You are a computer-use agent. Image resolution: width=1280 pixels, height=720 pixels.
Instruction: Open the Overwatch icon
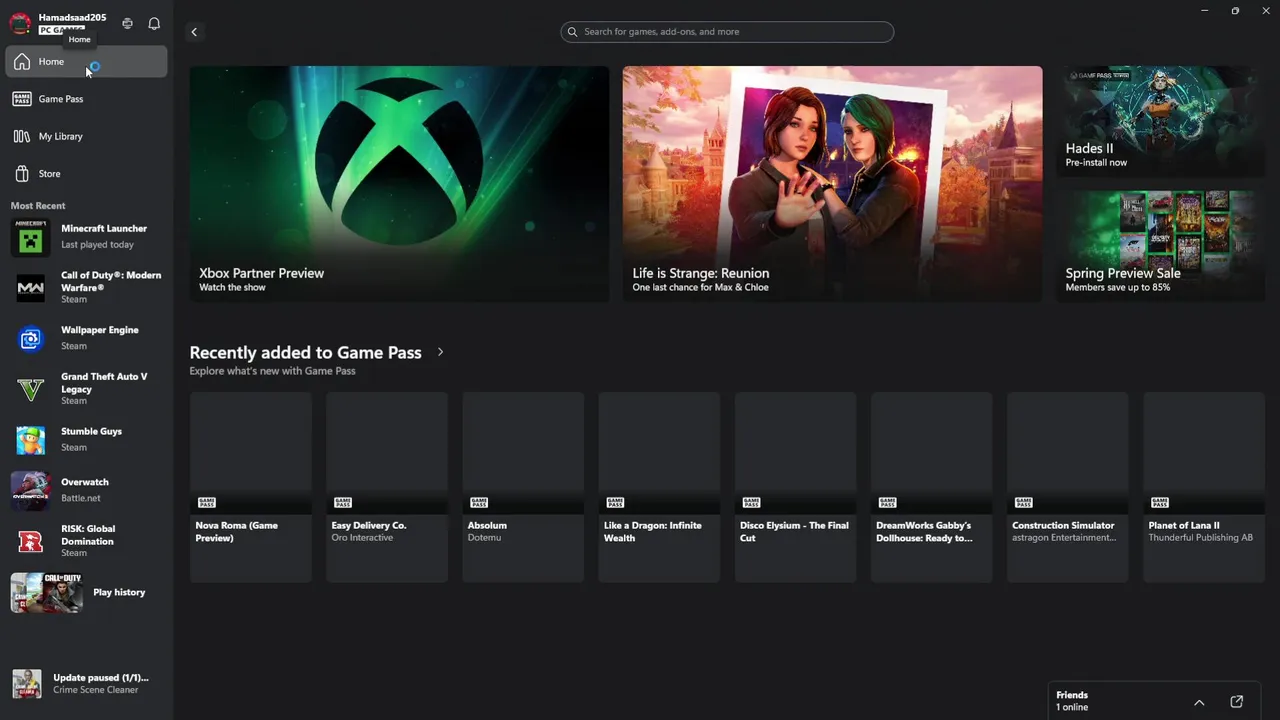[x=30, y=491]
